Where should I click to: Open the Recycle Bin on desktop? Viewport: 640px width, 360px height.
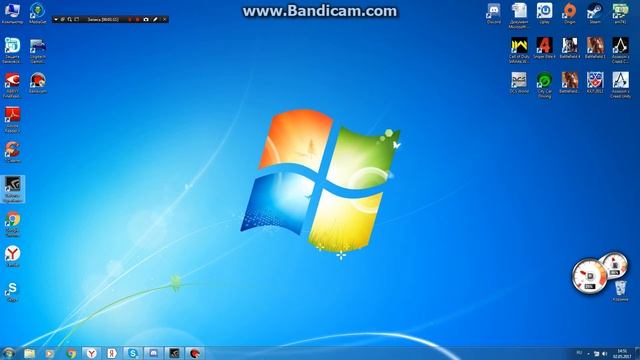point(620,291)
